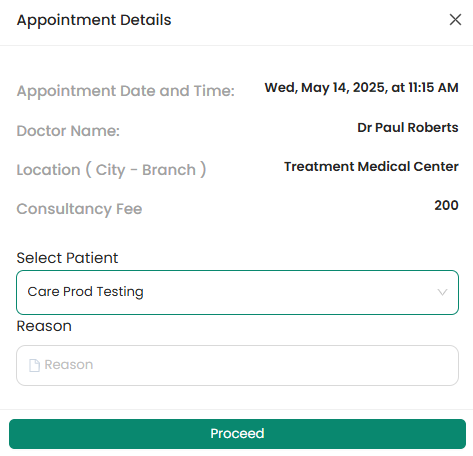
Task: Click the Reason placeholder text
Action: point(69,365)
